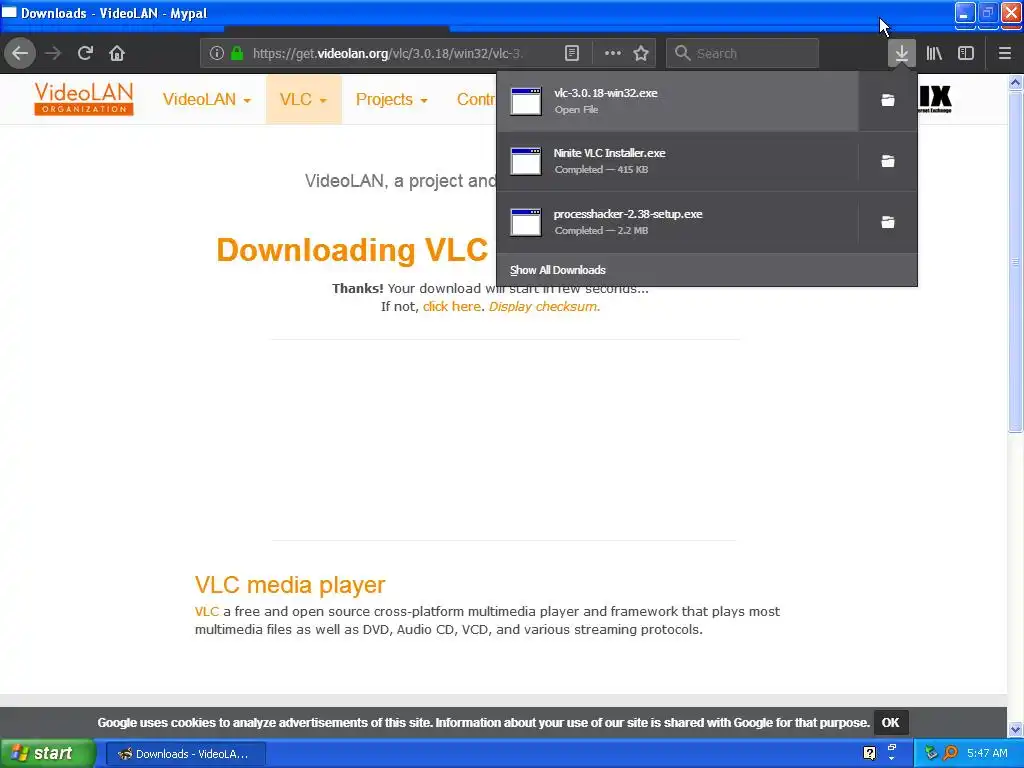The height and width of the screenshot is (768, 1024).
Task: Click the Display checksum link
Action: click(543, 306)
